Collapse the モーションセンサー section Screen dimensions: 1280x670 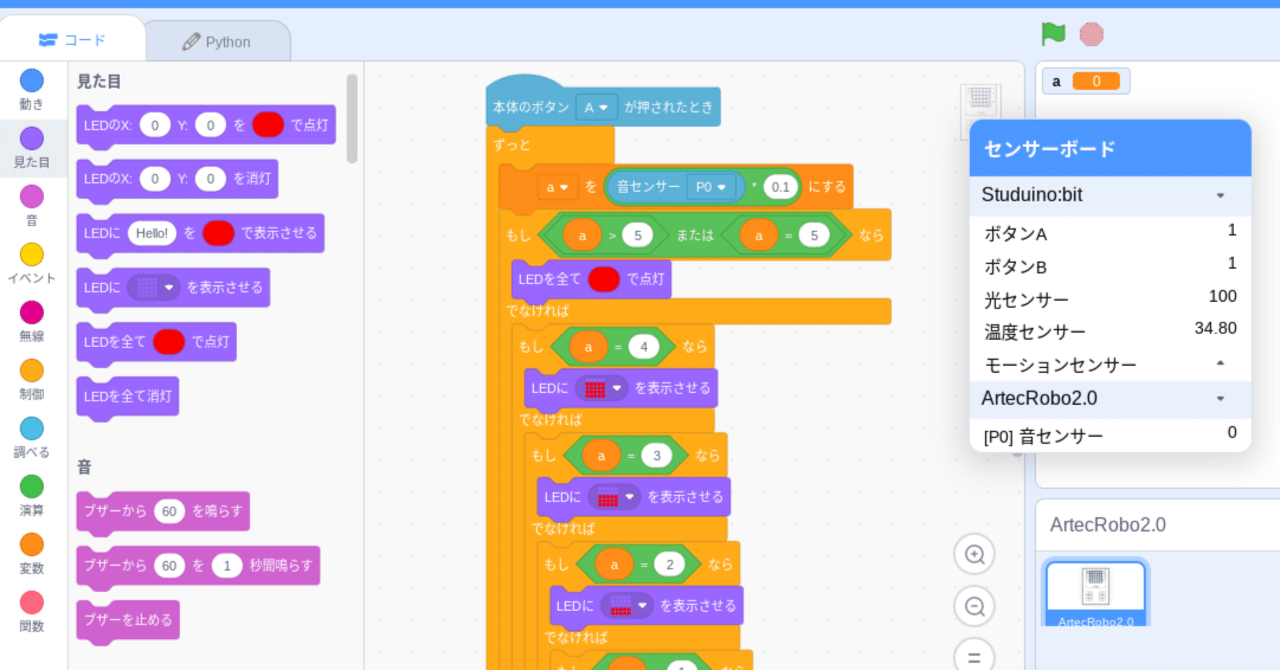[x=1219, y=364]
